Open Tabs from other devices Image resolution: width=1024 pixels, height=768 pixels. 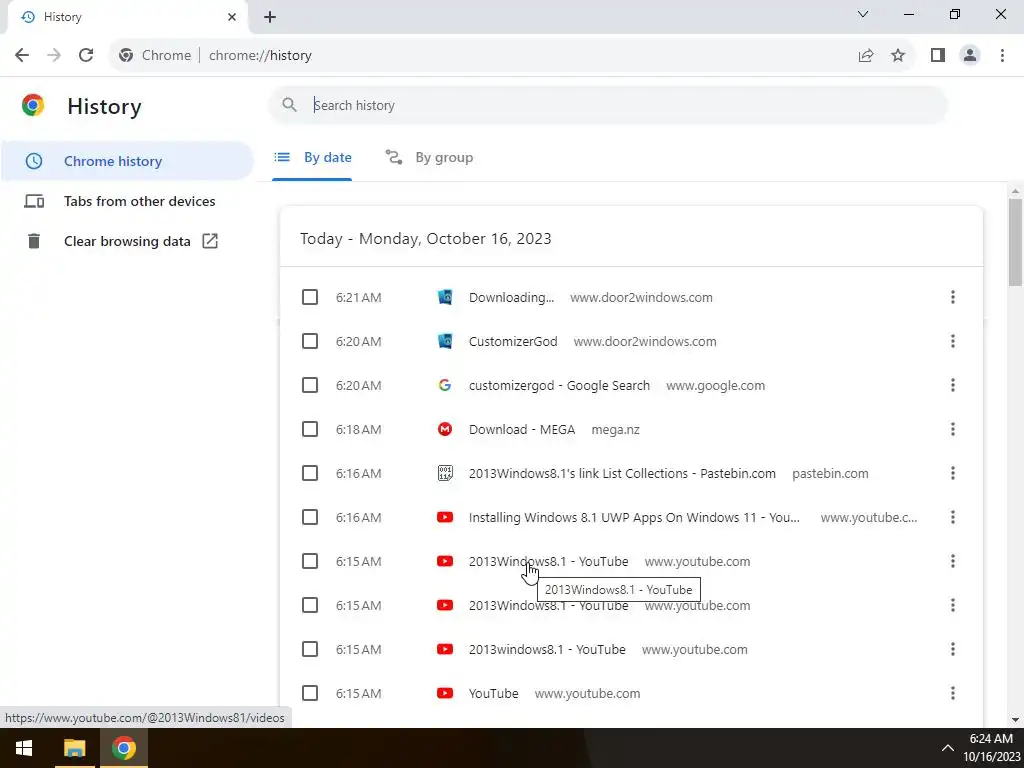[127, 201]
